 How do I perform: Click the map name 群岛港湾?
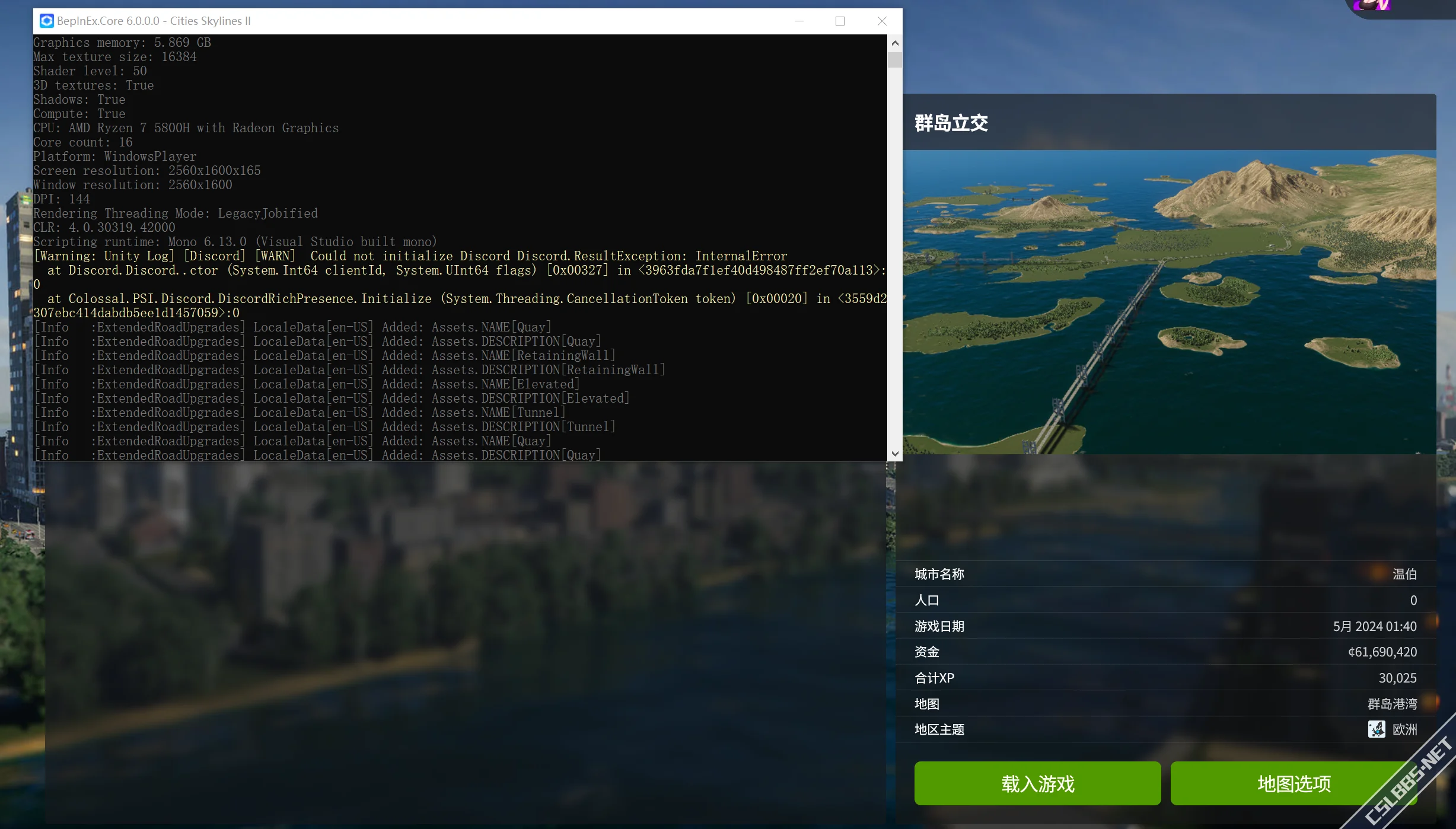coord(1392,704)
